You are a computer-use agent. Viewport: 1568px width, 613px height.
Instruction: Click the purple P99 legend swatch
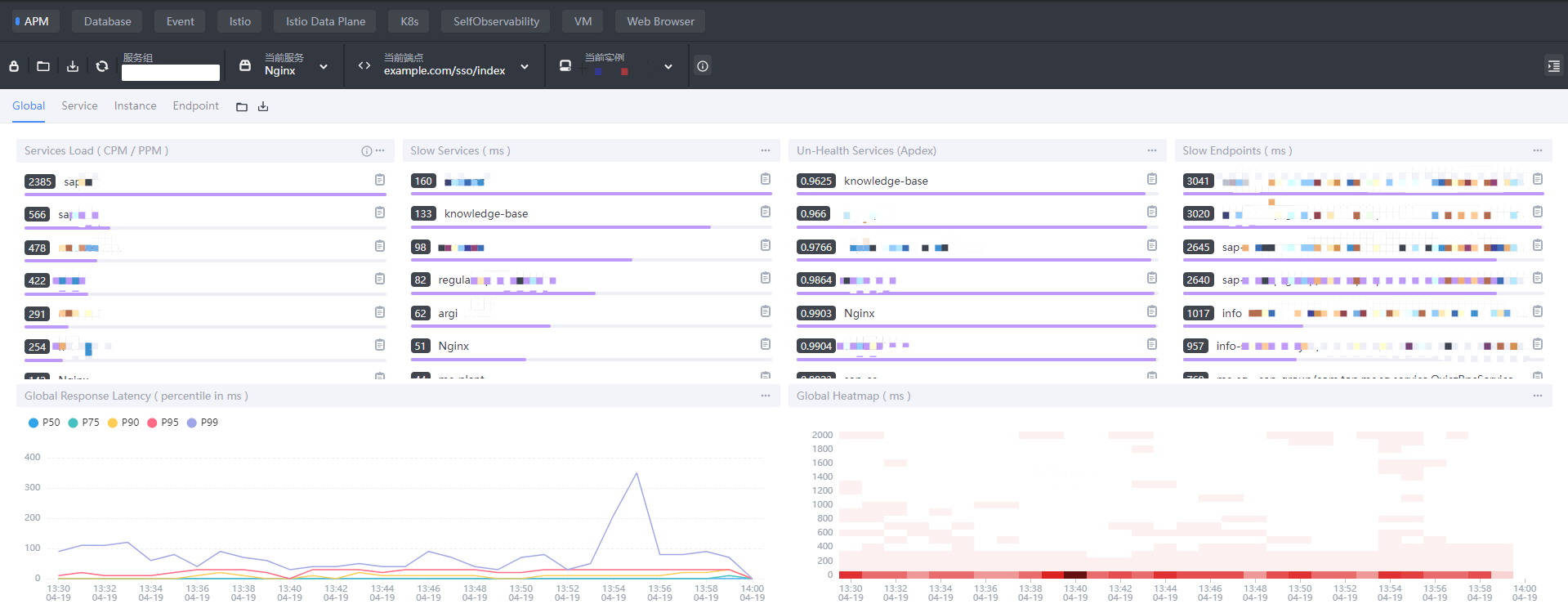[x=192, y=423]
